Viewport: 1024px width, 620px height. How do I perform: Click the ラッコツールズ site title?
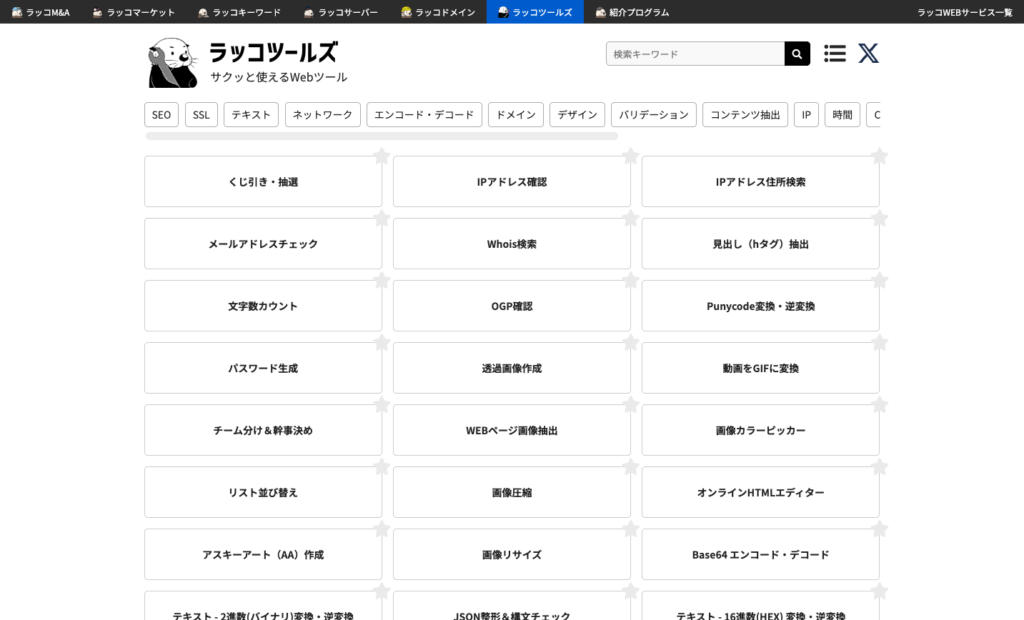tap(274, 52)
